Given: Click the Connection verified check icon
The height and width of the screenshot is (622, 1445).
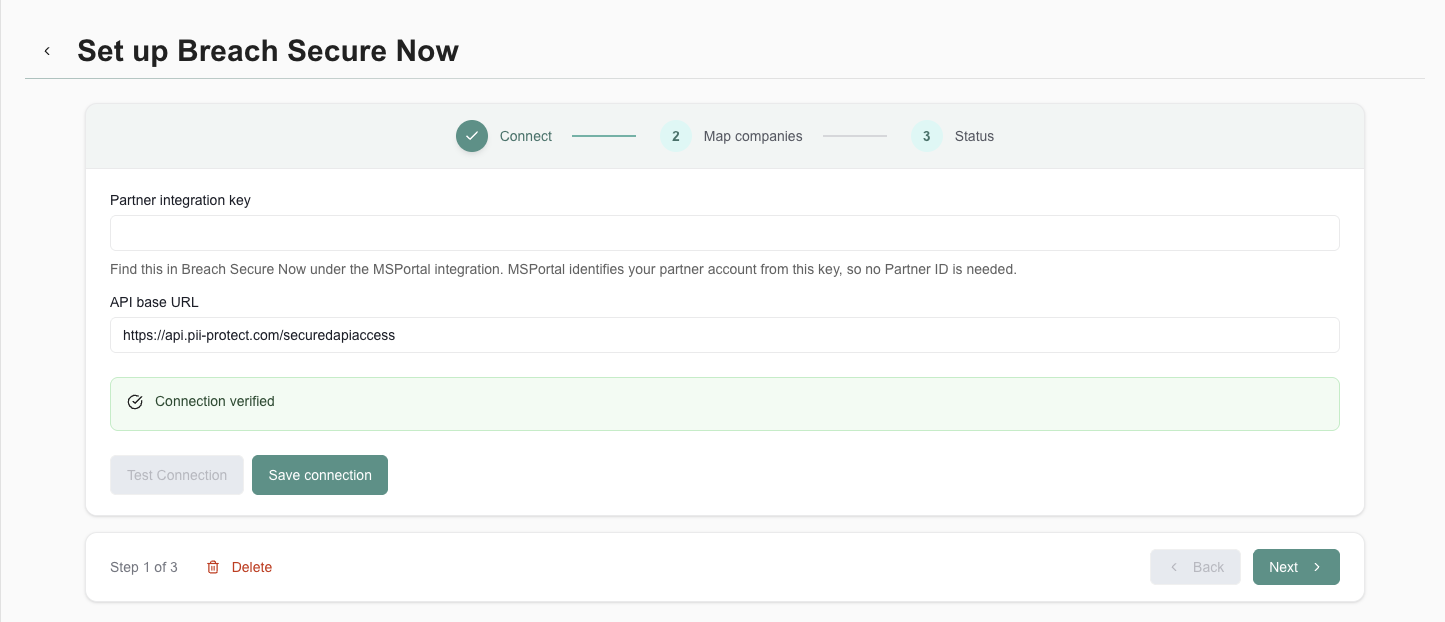Looking at the screenshot, I should (x=135, y=402).
